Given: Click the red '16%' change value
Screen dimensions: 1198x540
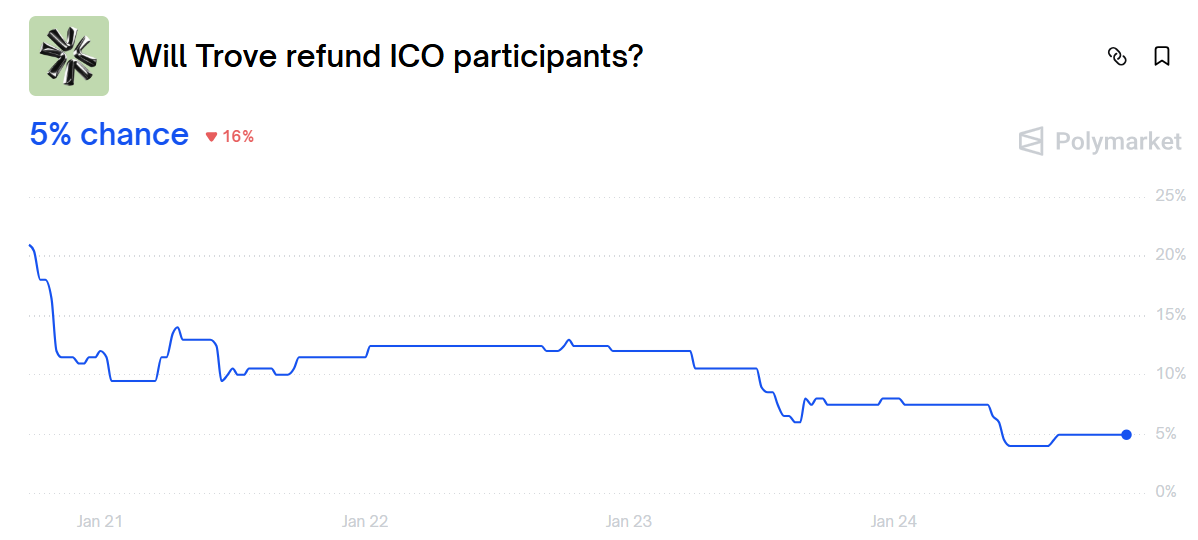Looking at the screenshot, I should 238,137.
